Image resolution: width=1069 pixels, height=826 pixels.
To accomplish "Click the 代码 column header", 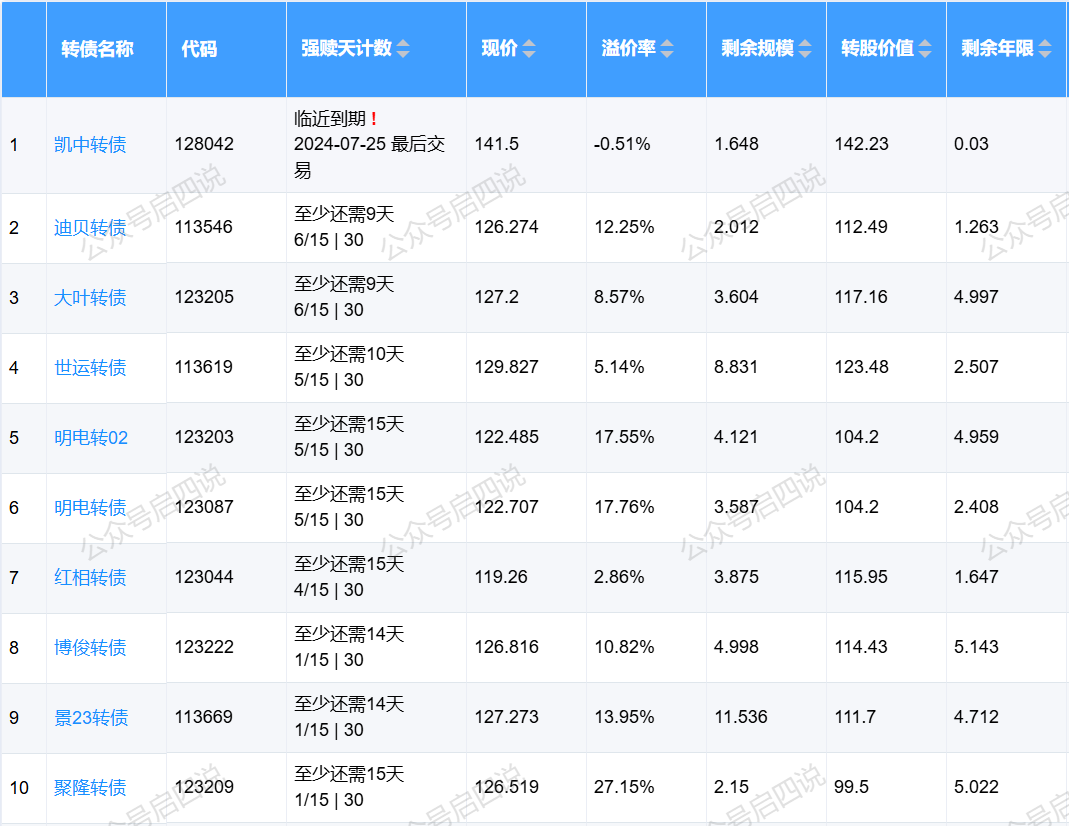I will tap(199, 49).
